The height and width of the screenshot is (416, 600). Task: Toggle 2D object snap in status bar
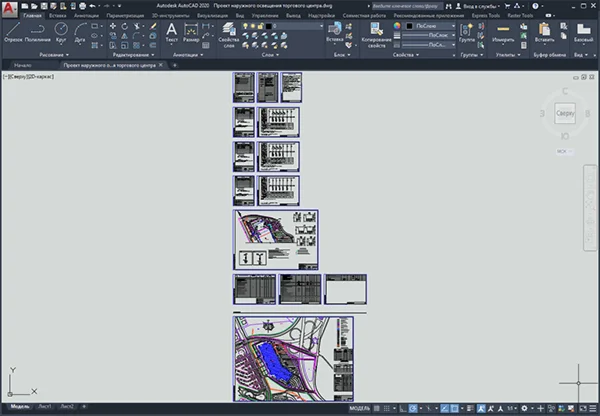455,409
